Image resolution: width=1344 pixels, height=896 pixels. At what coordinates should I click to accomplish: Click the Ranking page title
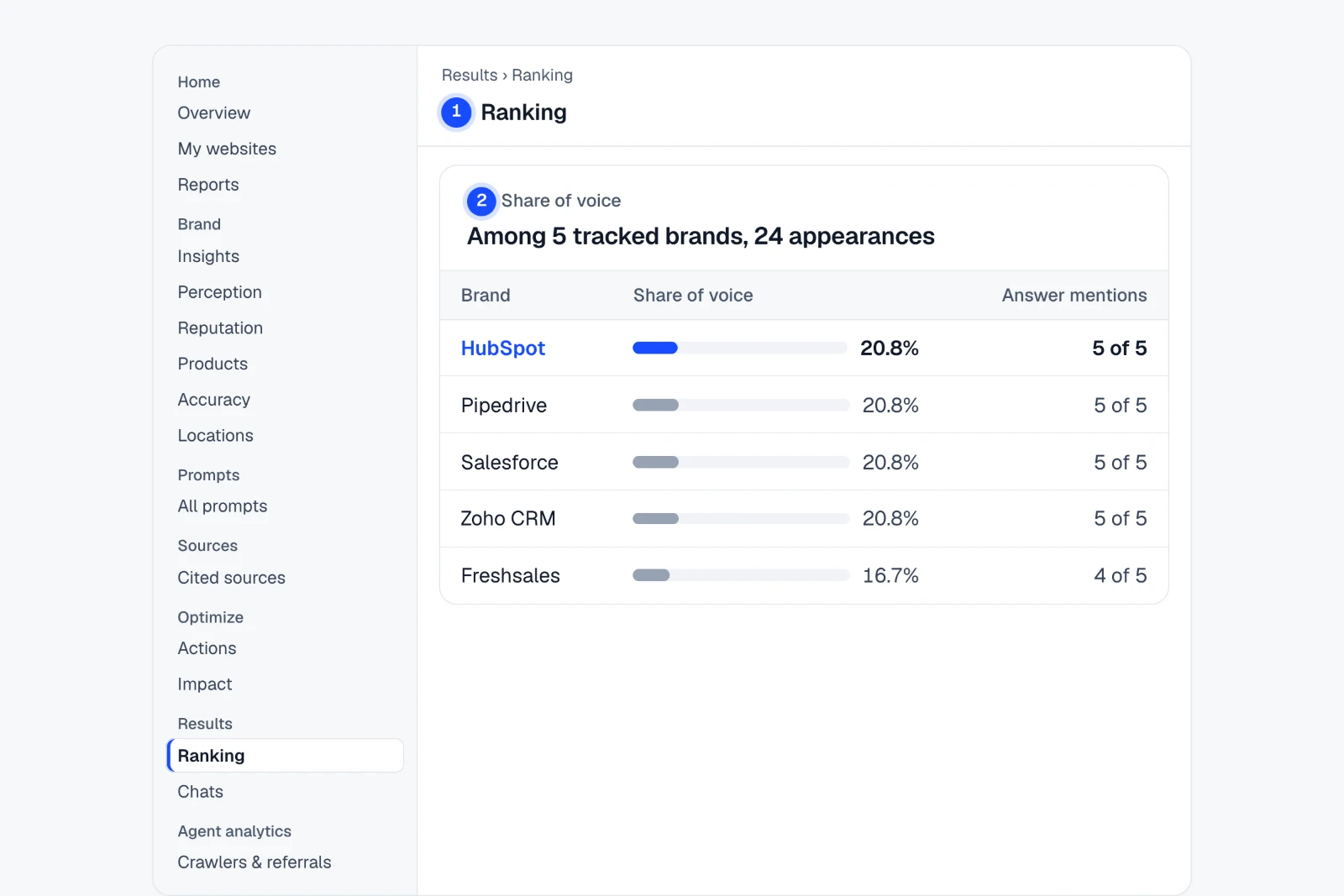click(x=523, y=113)
